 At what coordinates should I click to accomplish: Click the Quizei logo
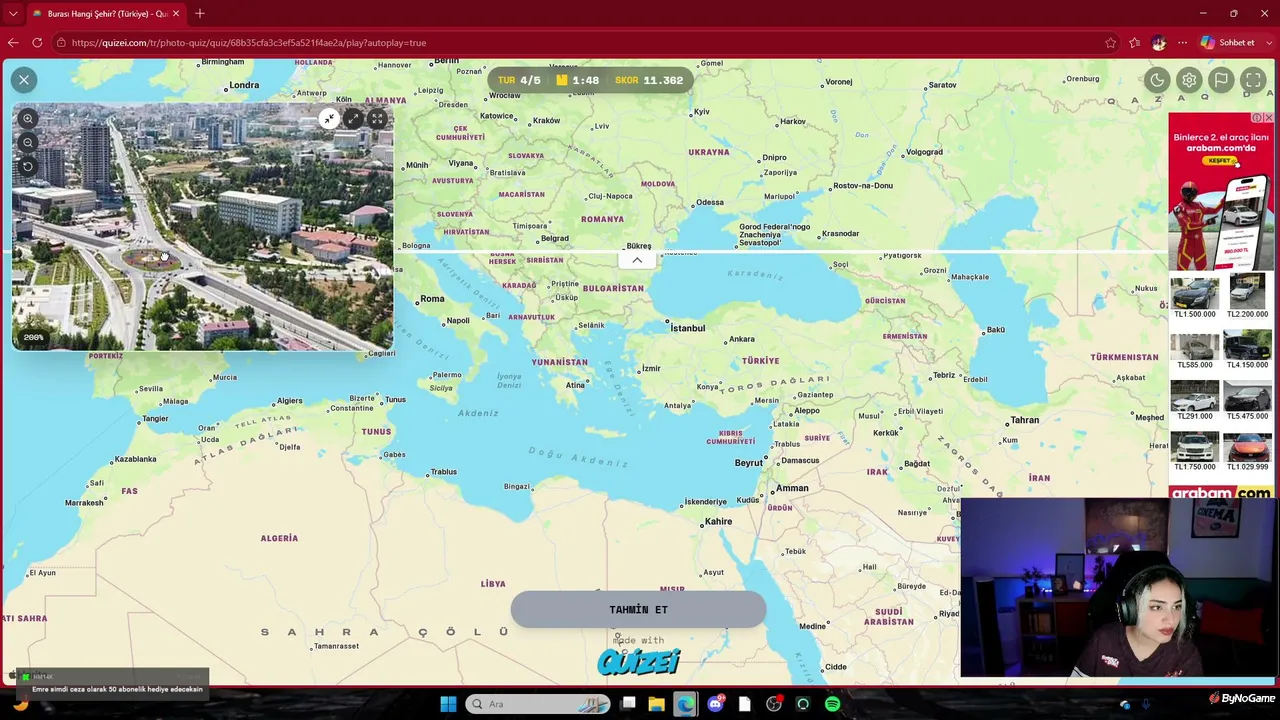tap(638, 661)
